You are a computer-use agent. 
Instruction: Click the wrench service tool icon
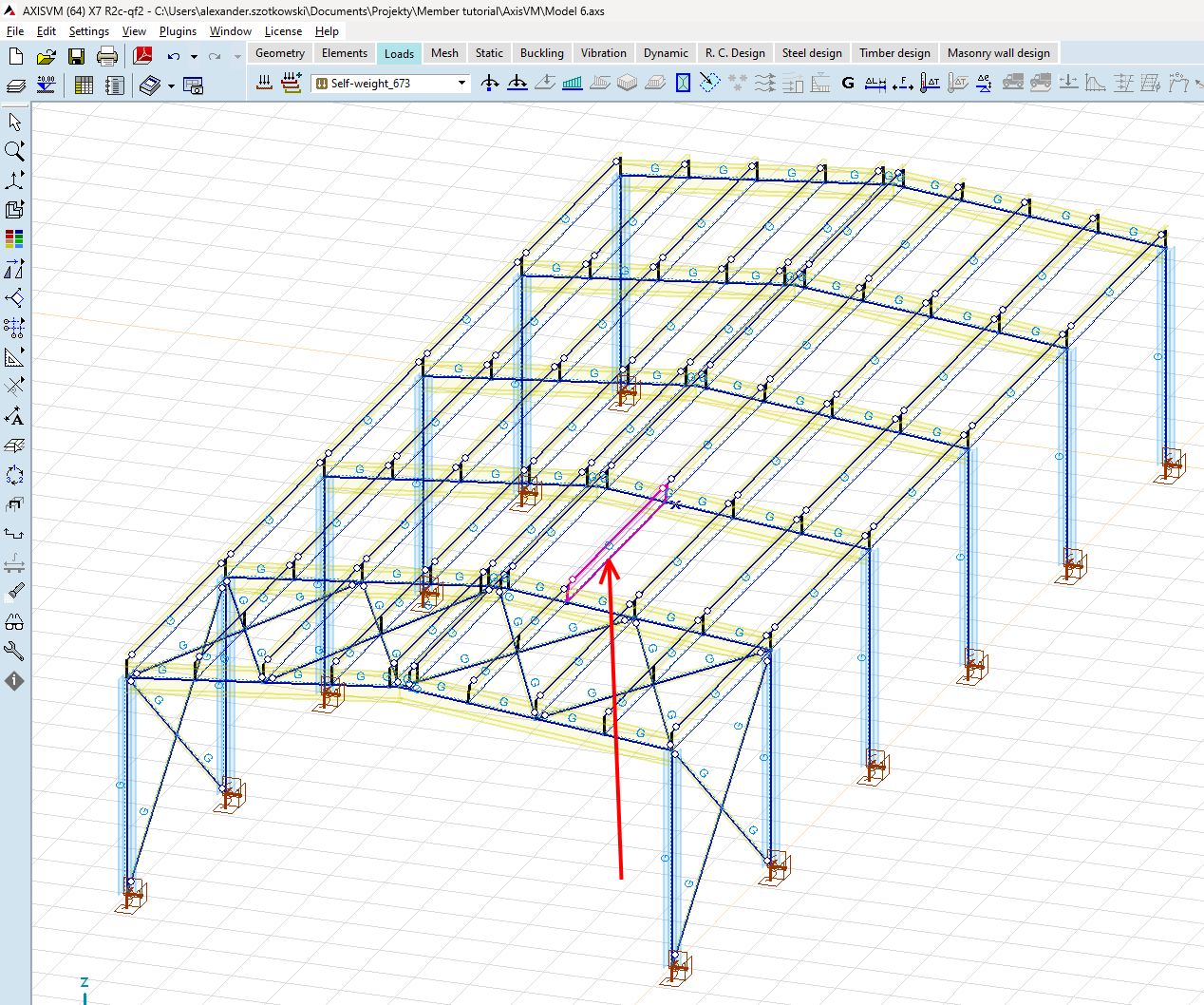point(14,652)
